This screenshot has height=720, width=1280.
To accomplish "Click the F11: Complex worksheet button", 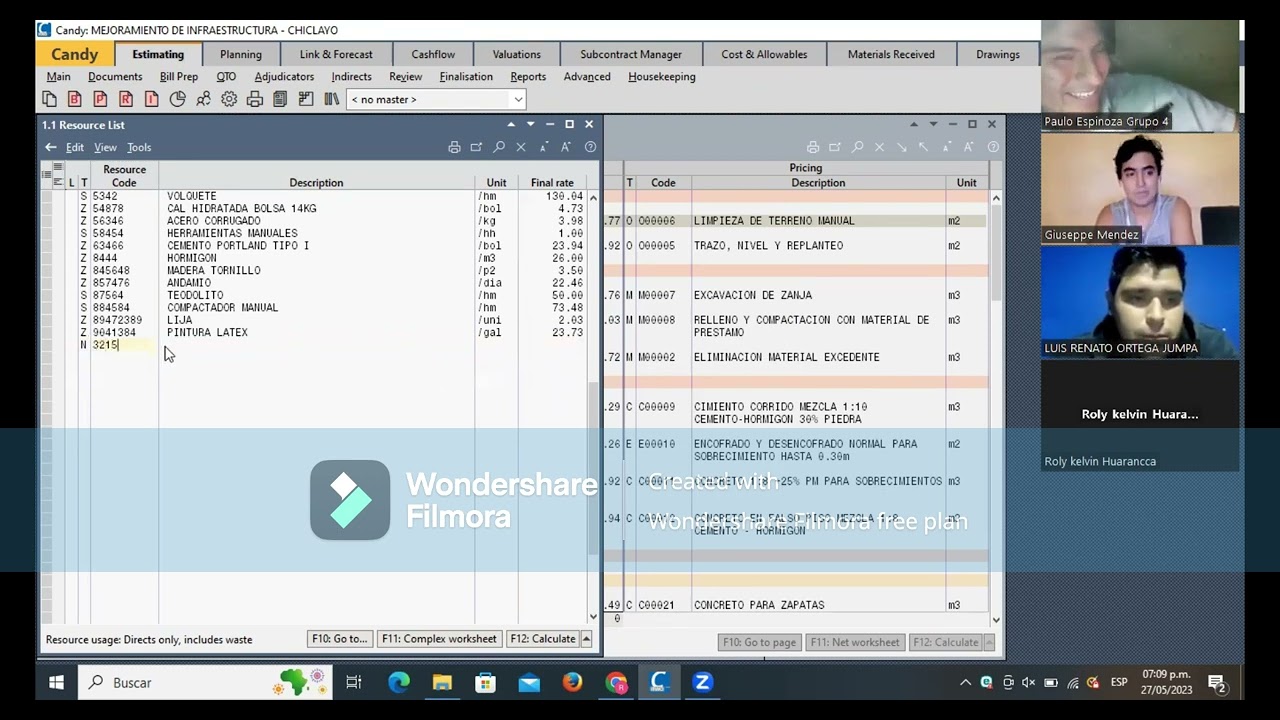I will click(439, 639).
